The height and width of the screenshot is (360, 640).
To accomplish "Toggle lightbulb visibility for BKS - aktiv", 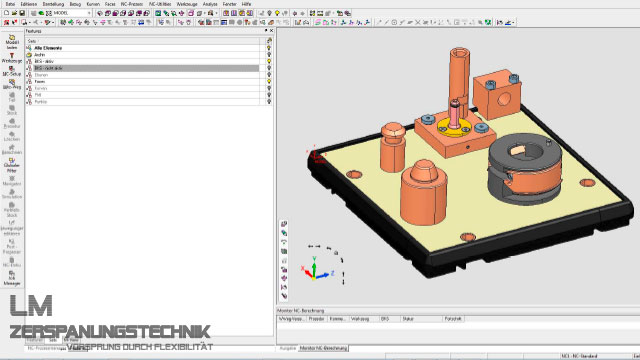I will (269, 61).
